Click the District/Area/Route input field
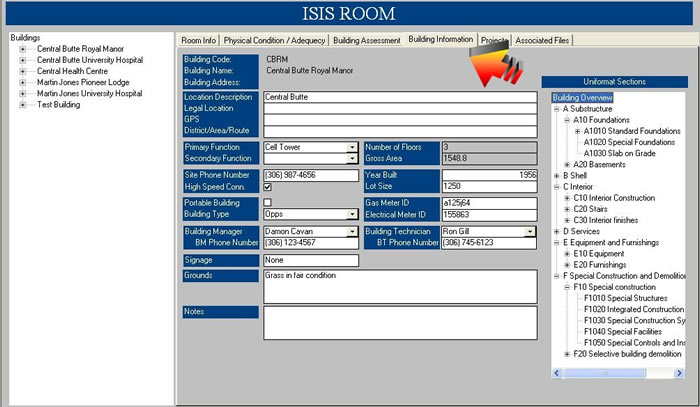Screen dimensions: 700x407 [400, 131]
